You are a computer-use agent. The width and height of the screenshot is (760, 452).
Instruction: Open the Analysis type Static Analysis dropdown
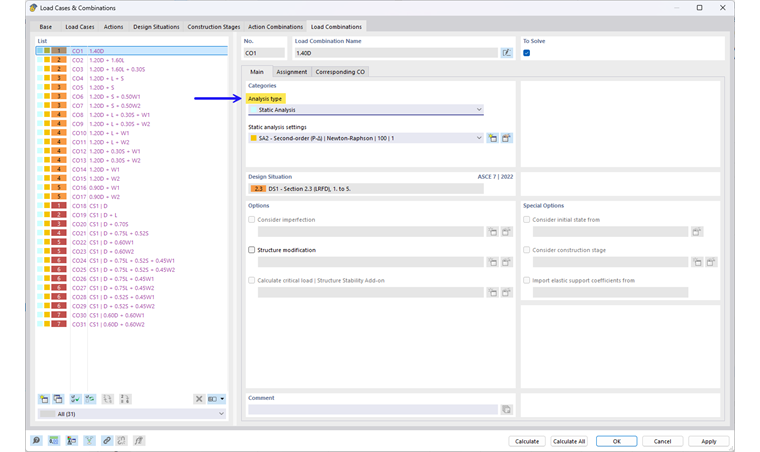pos(366,110)
